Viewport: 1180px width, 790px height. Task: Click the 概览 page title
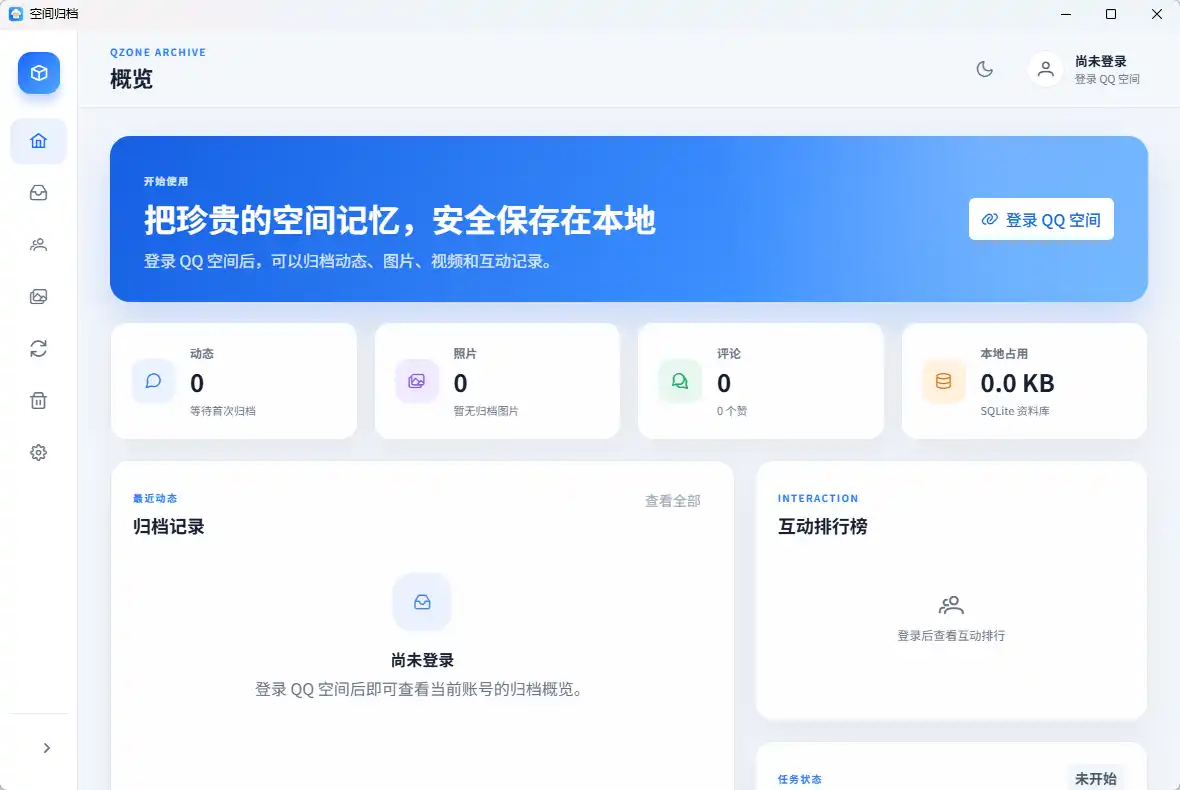point(131,79)
